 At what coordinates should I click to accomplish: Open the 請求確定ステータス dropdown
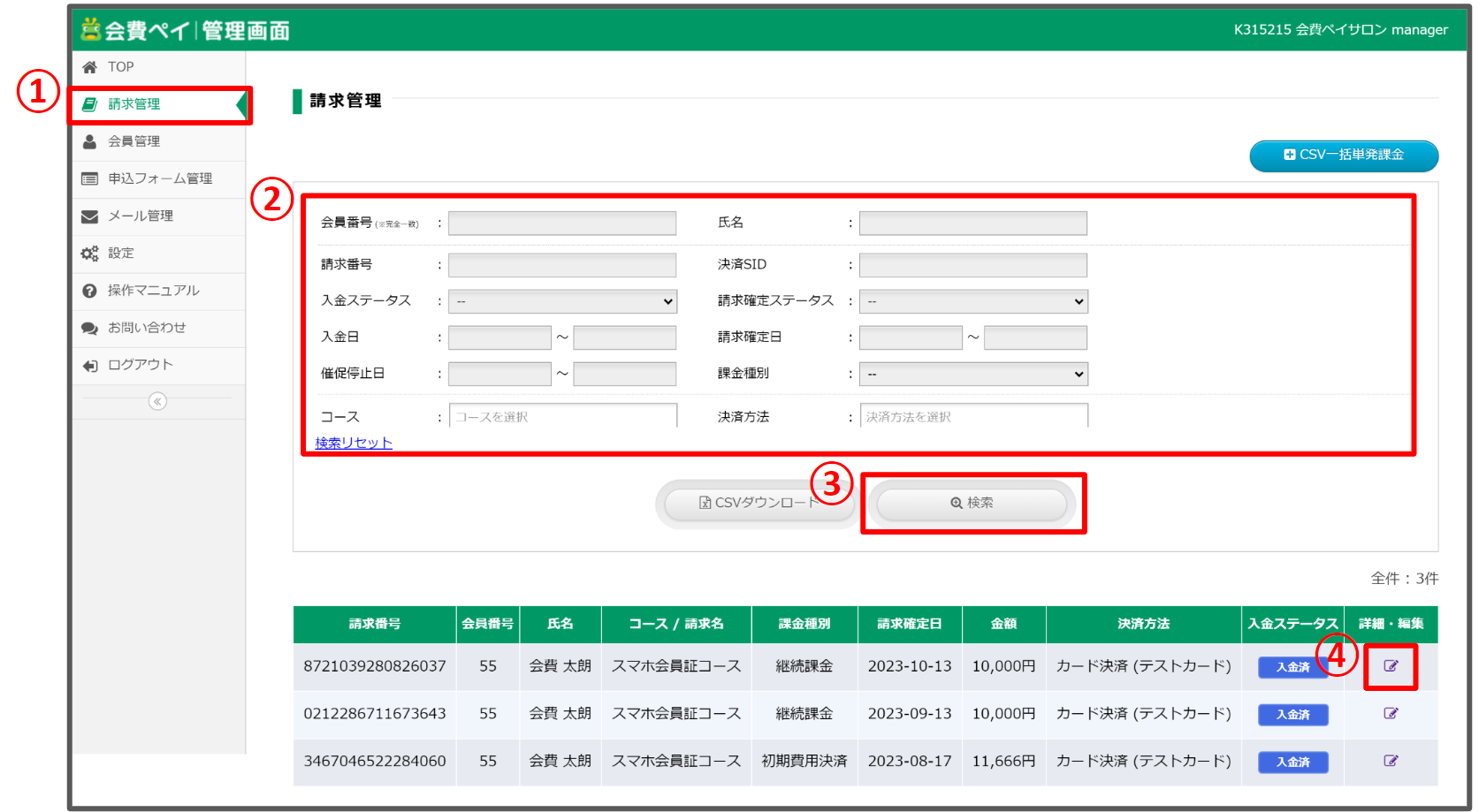973,301
